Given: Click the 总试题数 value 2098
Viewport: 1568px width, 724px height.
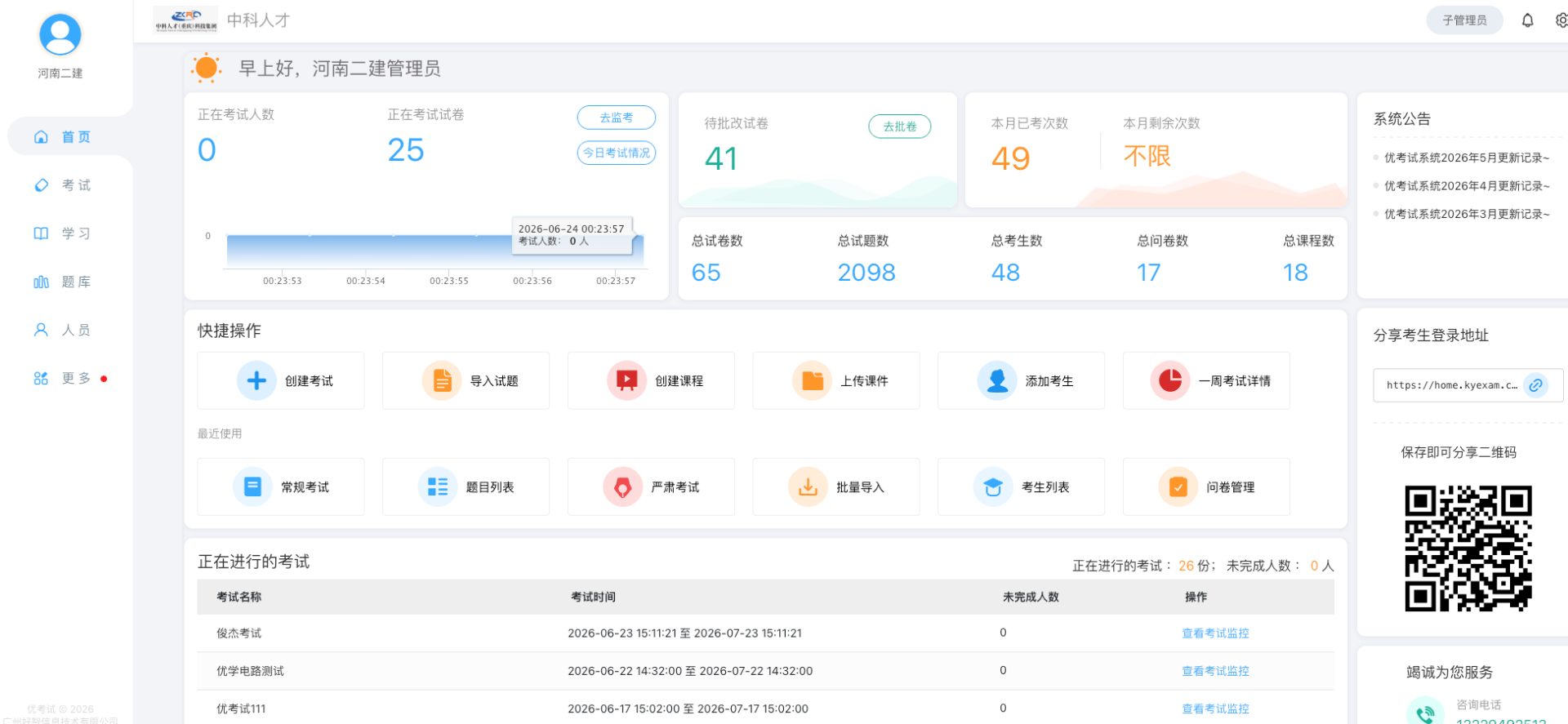Looking at the screenshot, I should [866, 273].
